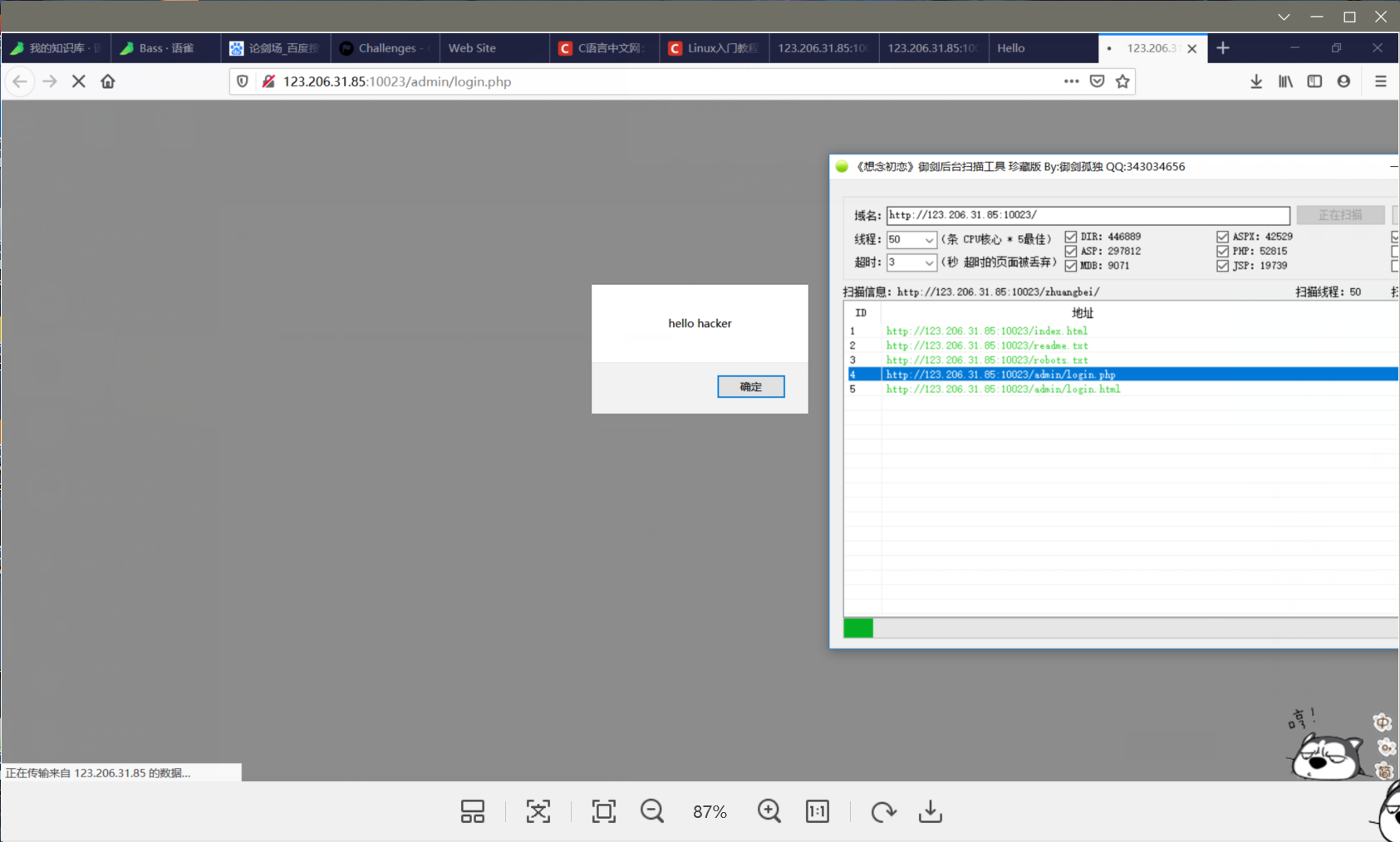Click the ID column header

tap(862, 313)
